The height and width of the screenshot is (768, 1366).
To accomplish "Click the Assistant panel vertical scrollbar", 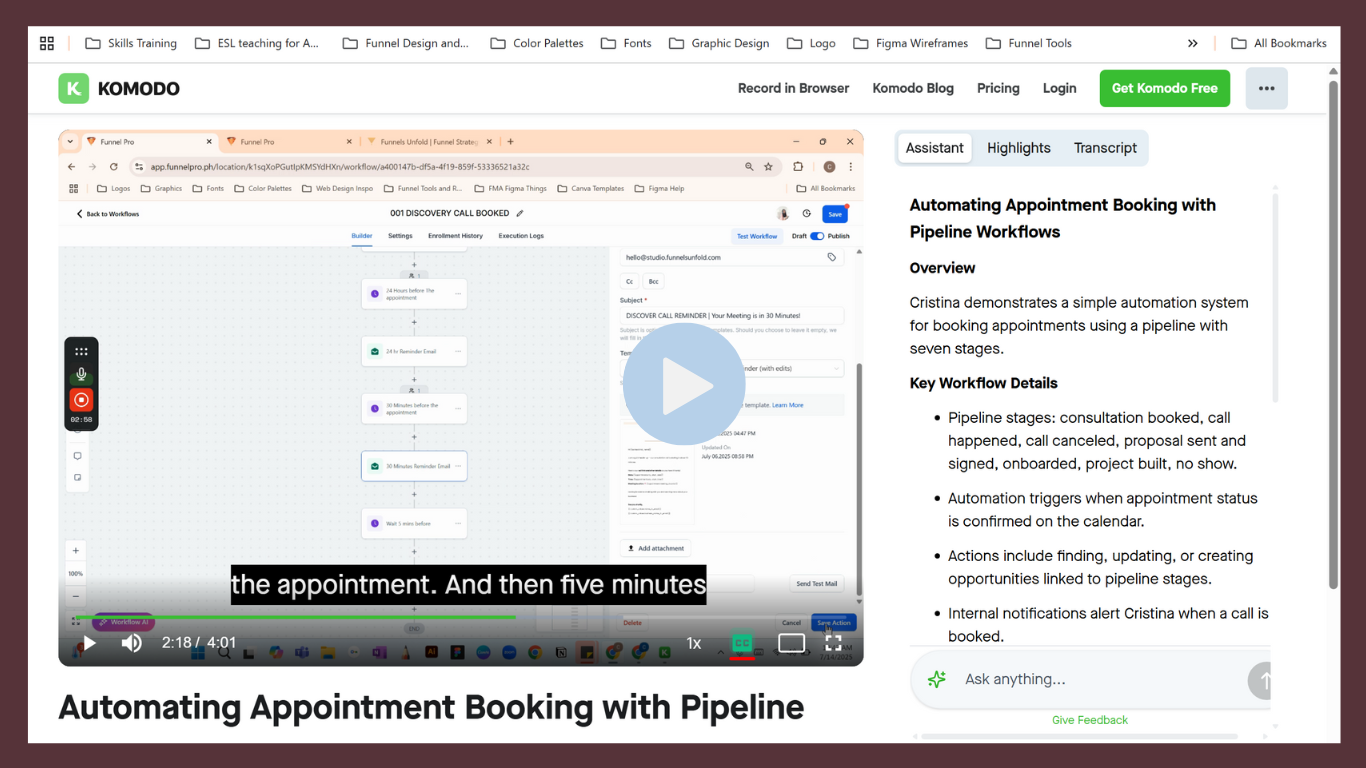I will [x=1275, y=298].
